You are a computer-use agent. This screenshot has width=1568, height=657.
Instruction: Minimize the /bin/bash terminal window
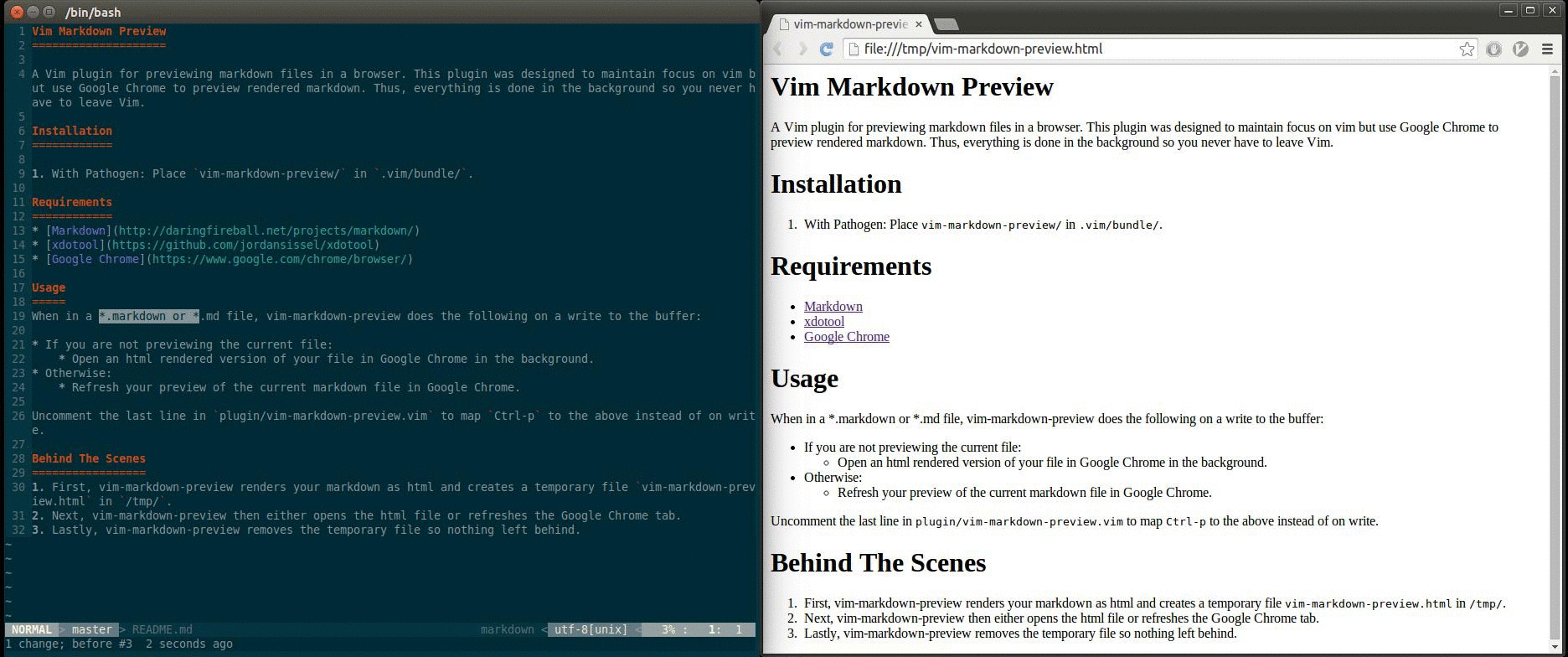click(34, 12)
